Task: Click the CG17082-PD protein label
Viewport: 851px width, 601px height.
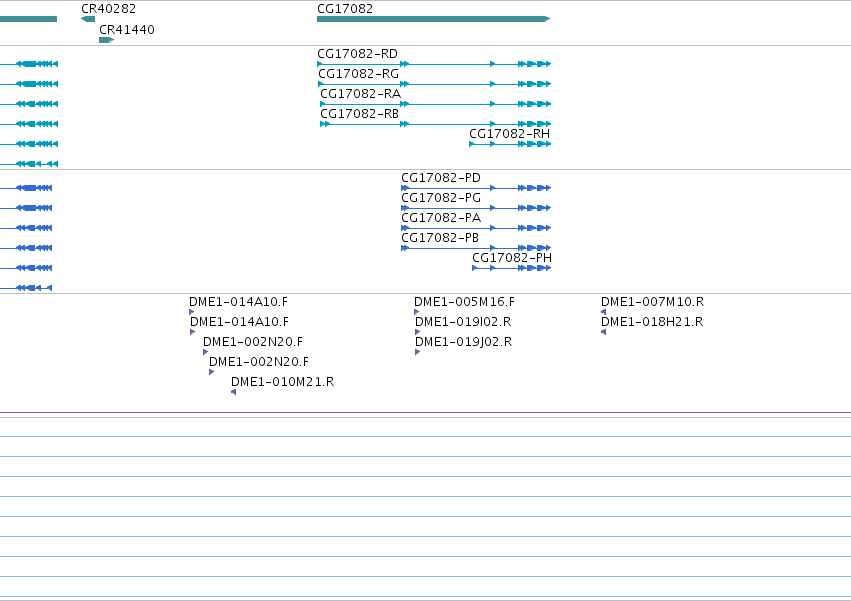Action: click(x=441, y=178)
